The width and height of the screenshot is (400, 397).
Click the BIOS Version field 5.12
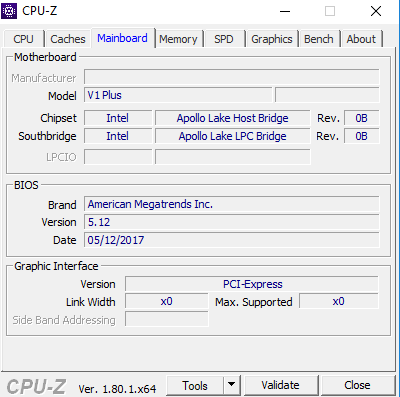pos(232,222)
